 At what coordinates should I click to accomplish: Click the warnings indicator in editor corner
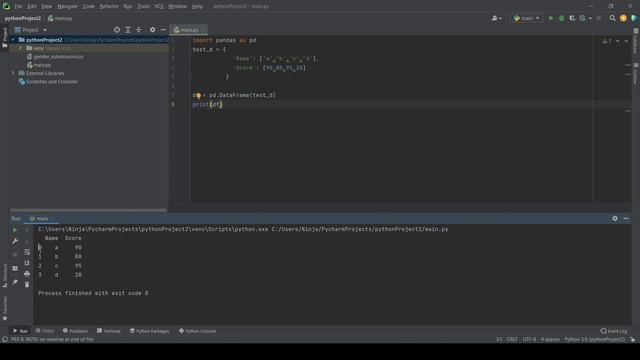coord(607,41)
